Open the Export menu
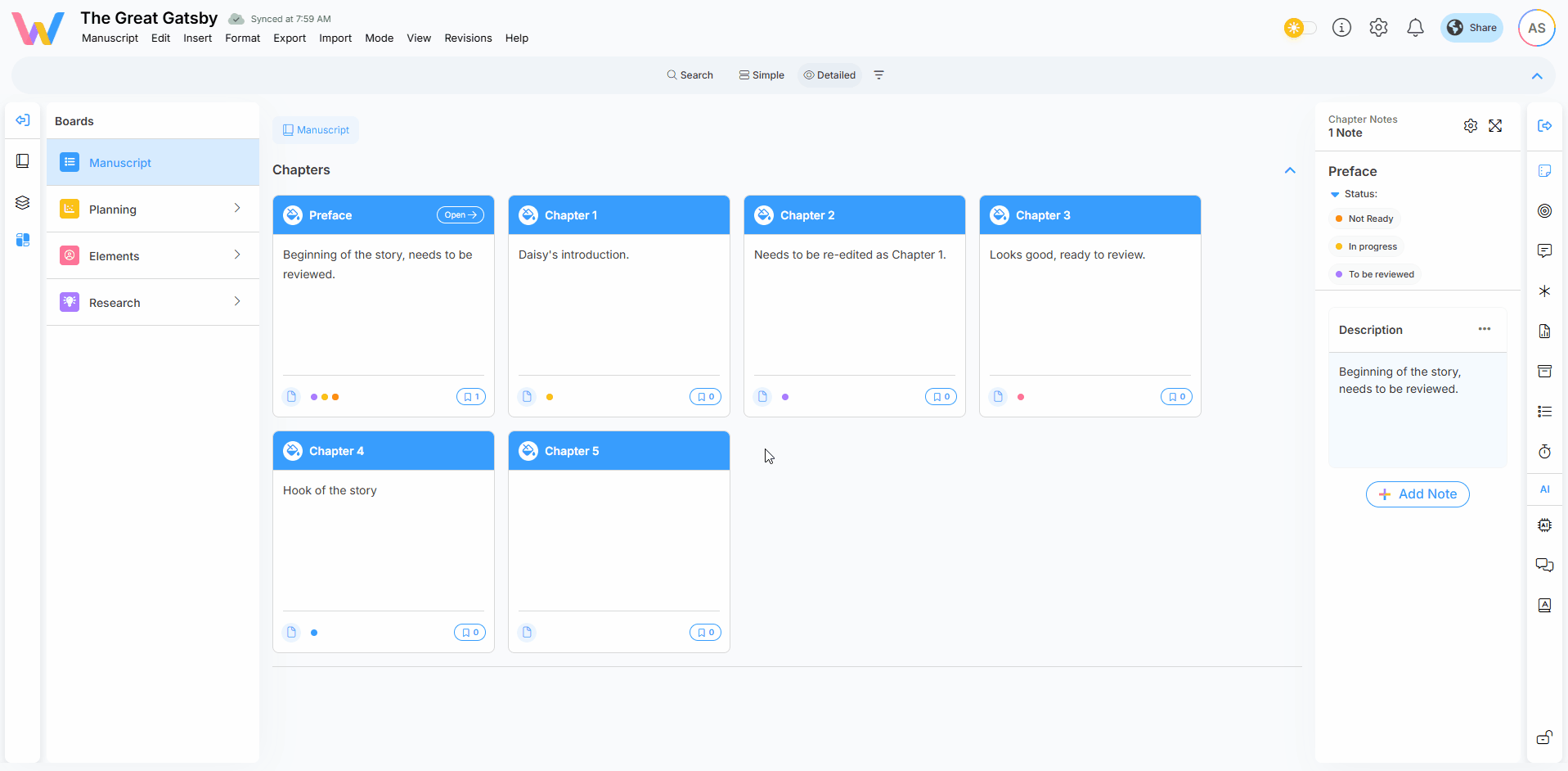The image size is (1568, 771). (290, 38)
